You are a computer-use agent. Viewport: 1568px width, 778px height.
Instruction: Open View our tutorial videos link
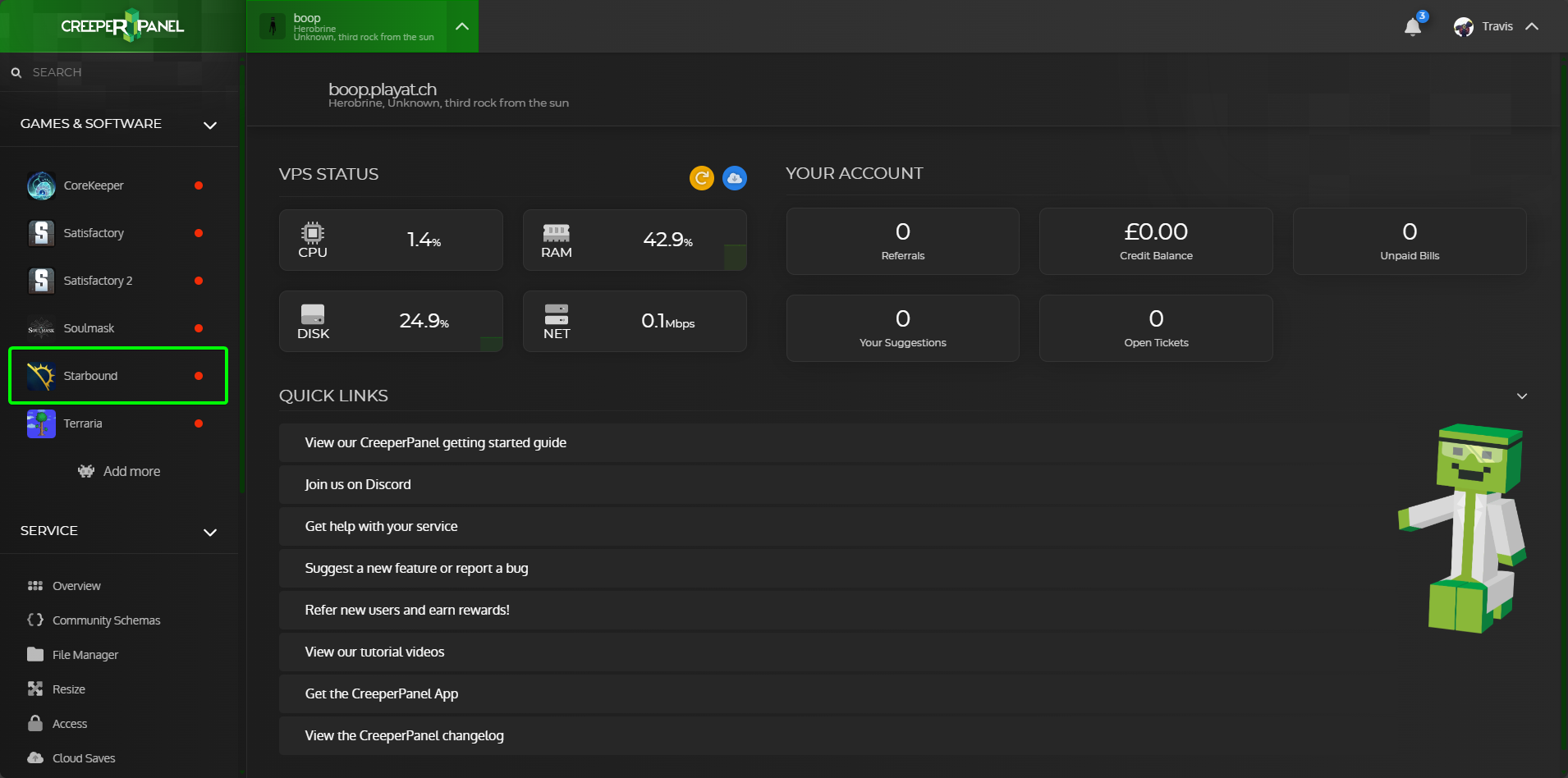pyautogui.click(x=374, y=652)
